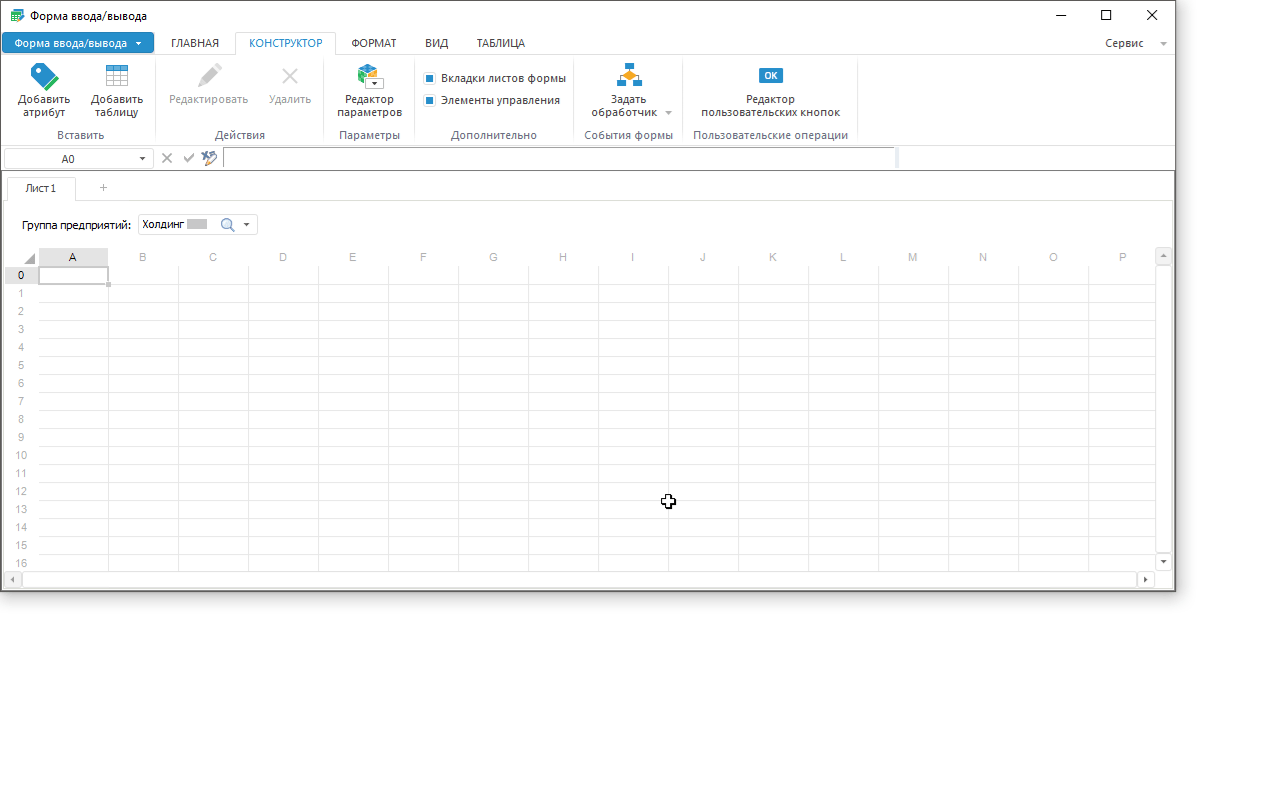This screenshot has width=1272, height=793.
Task: Open the Форма ввода/вывода main menu dropdown
Action: coord(78,43)
